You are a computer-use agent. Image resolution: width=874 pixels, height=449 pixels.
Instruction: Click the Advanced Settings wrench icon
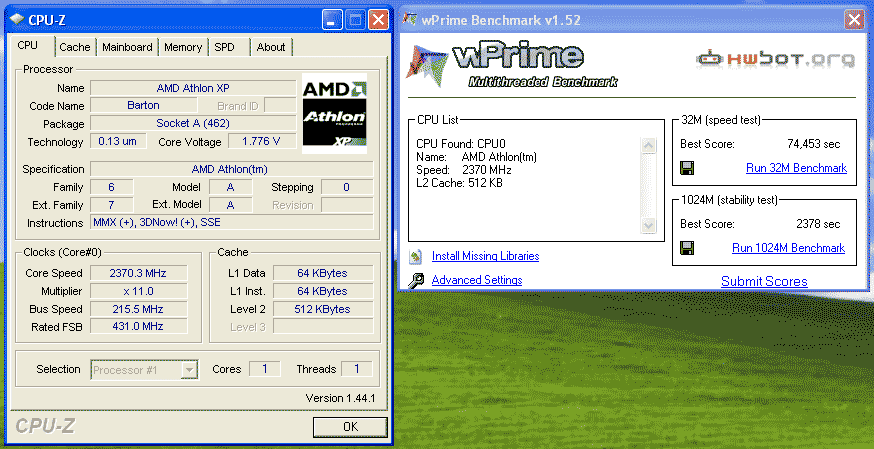416,280
